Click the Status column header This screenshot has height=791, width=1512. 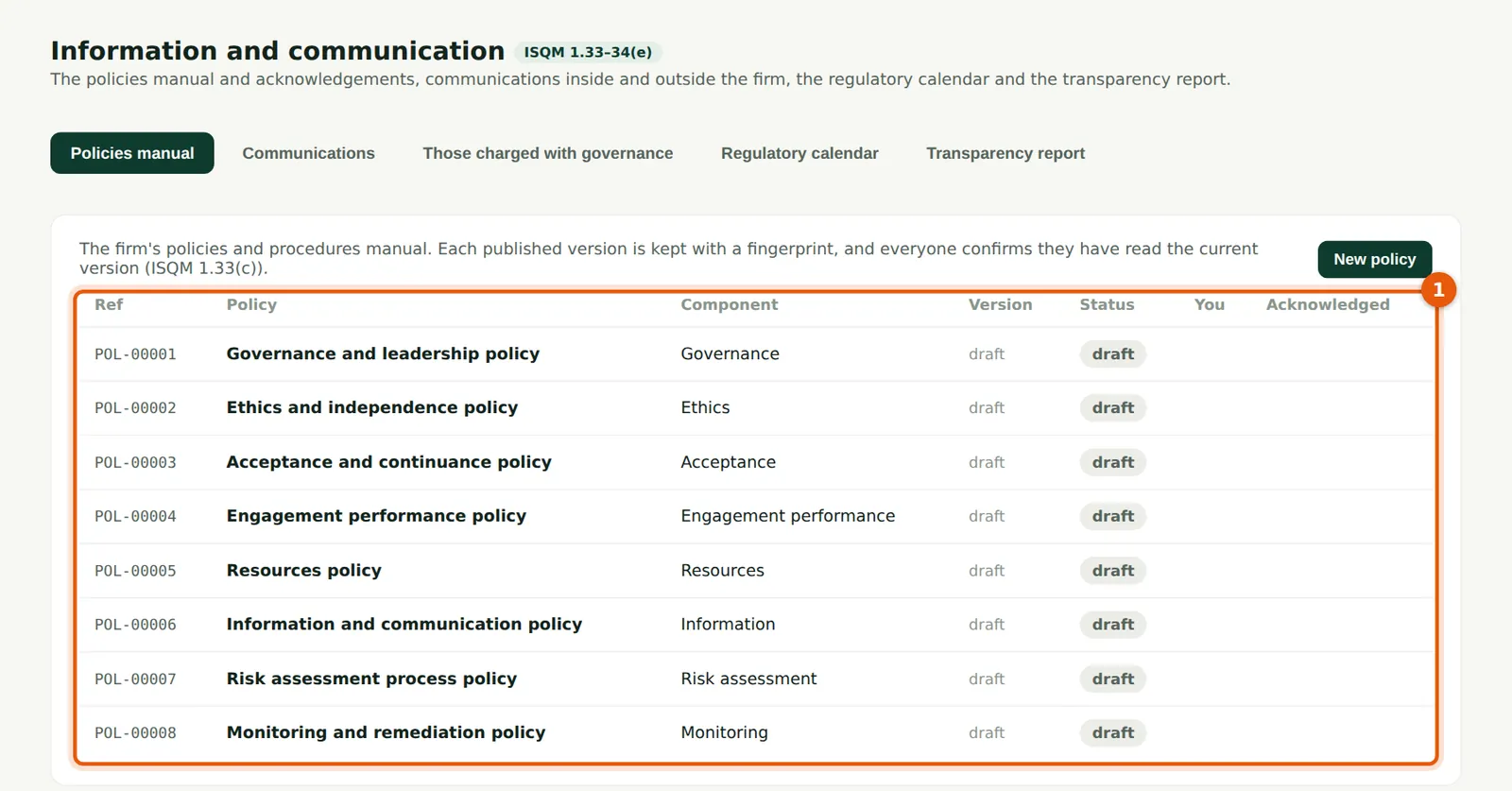pyautogui.click(x=1107, y=304)
